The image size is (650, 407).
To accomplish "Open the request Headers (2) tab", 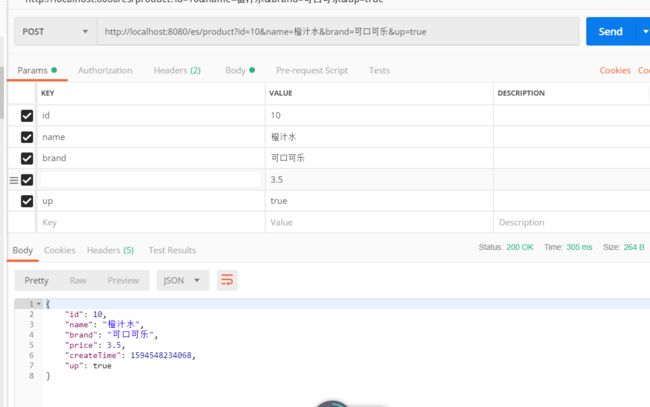I will [177, 70].
